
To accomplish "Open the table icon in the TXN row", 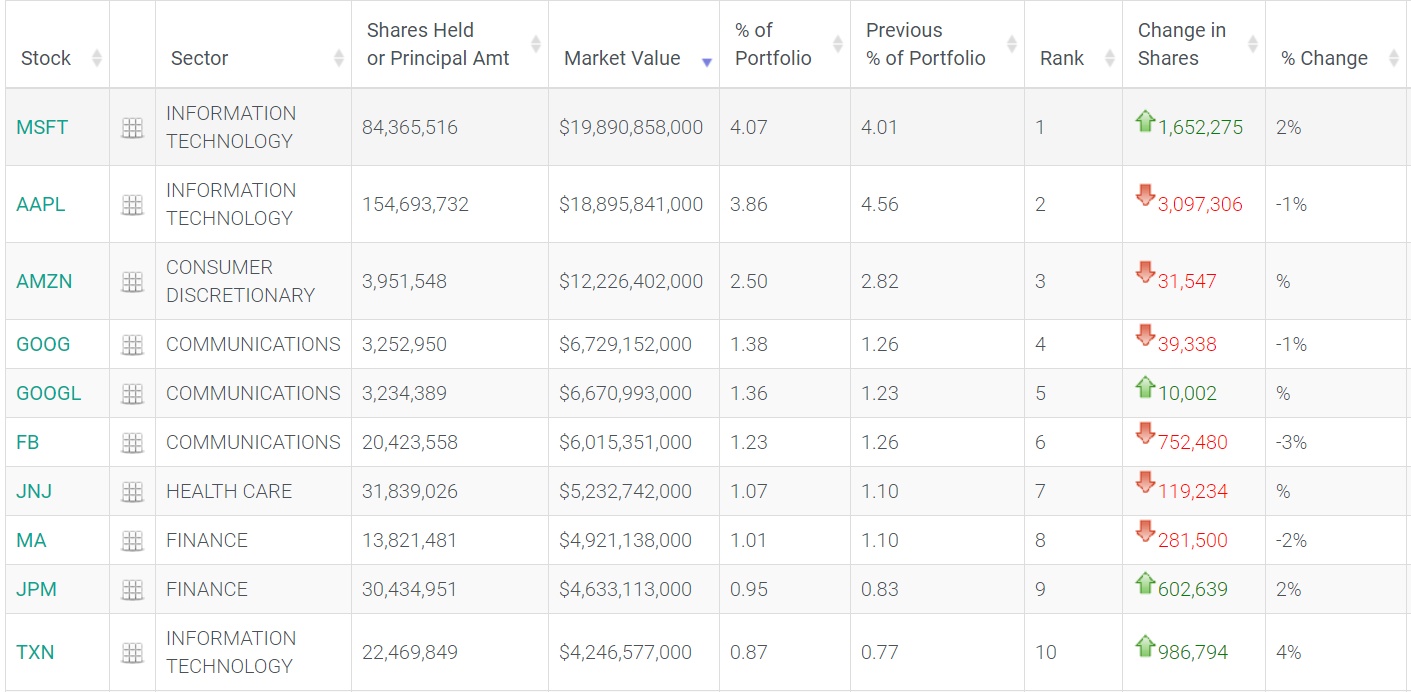I will pos(132,653).
